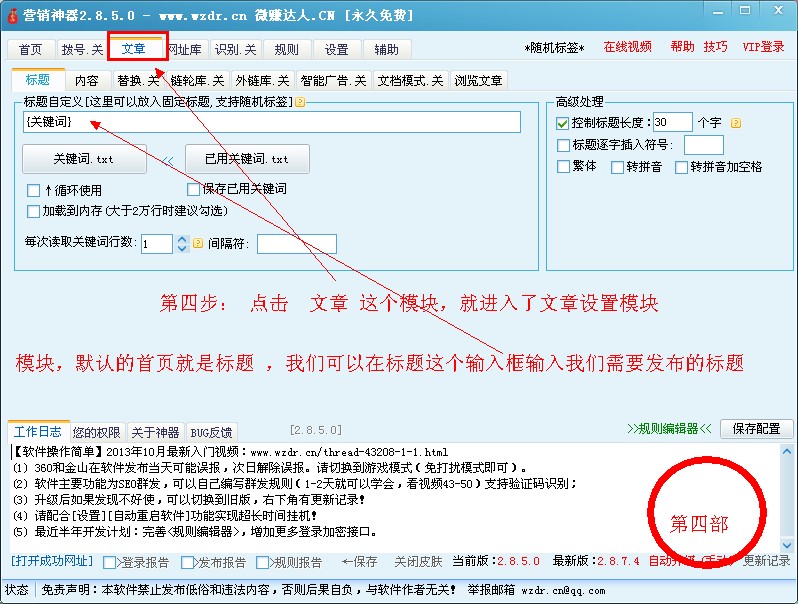This screenshot has height=604, width=798.
Task: Check the 繁体 option
Action: (x=563, y=166)
